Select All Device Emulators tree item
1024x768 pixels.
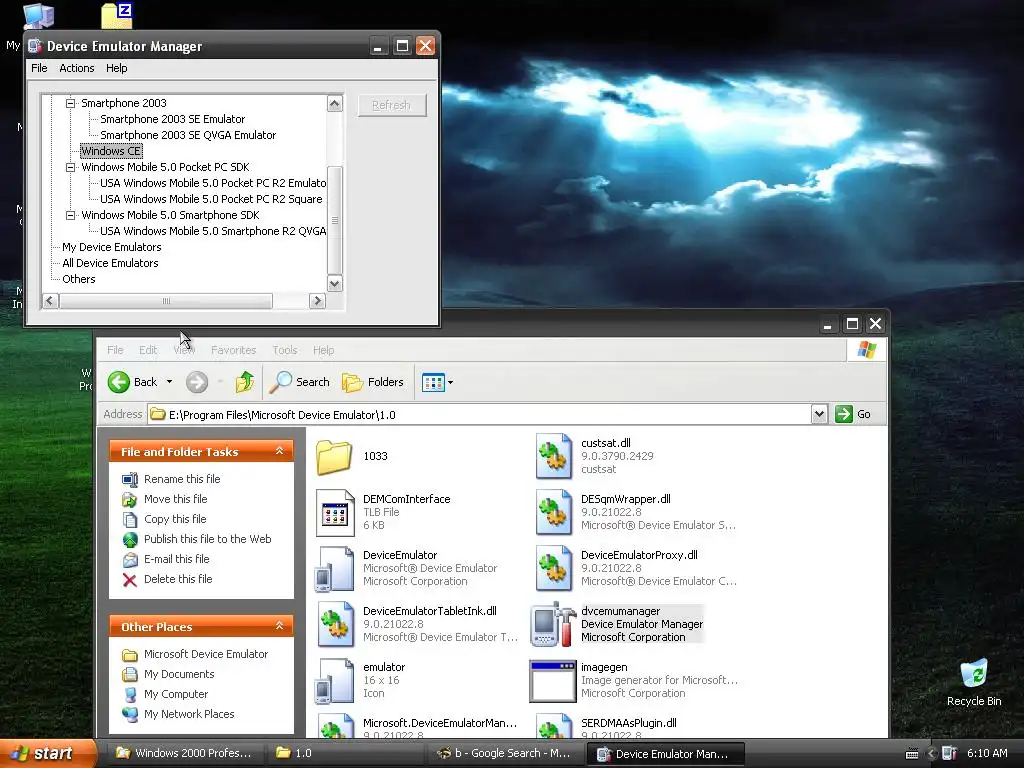(110, 263)
